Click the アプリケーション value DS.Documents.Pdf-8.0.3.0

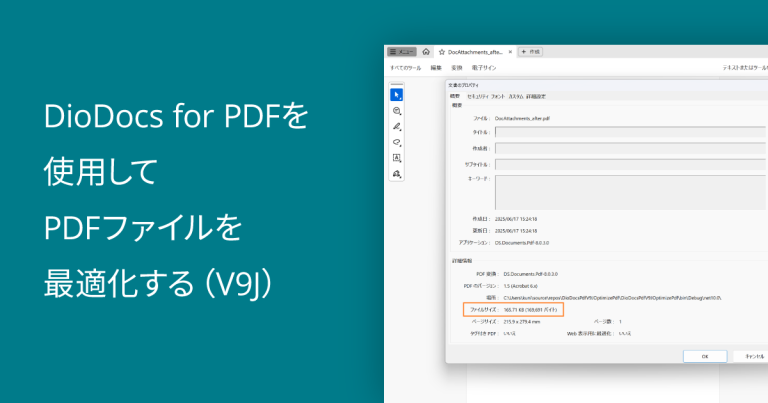522,243
